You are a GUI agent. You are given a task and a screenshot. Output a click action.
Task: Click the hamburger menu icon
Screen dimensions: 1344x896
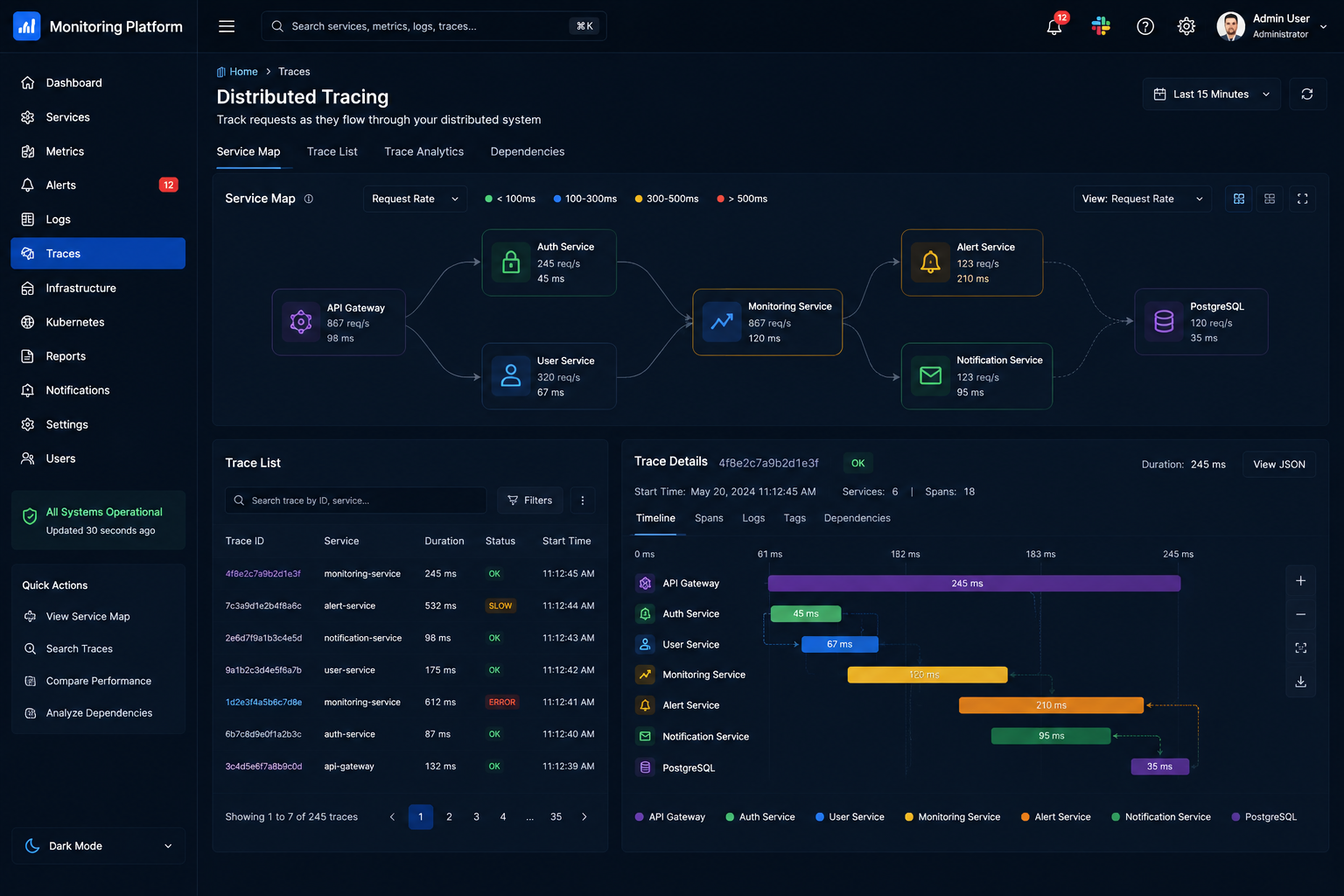tap(227, 26)
